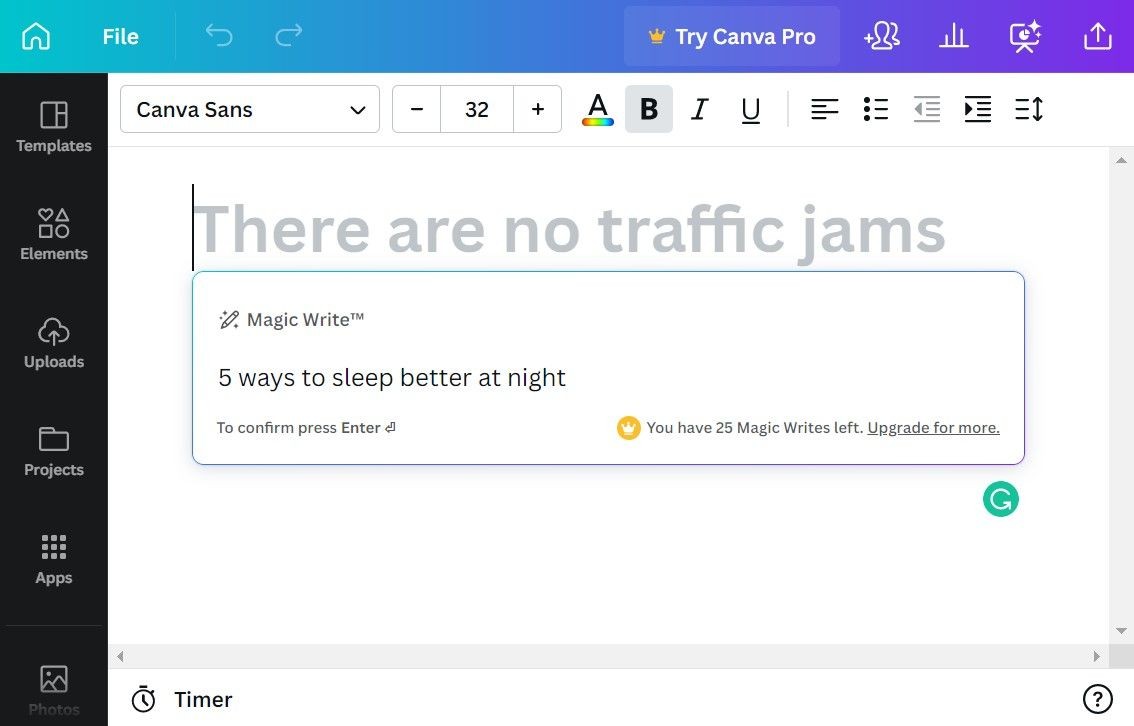Expand the Canva Sans font dropdown
The image size is (1134, 726).
click(x=250, y=109)
